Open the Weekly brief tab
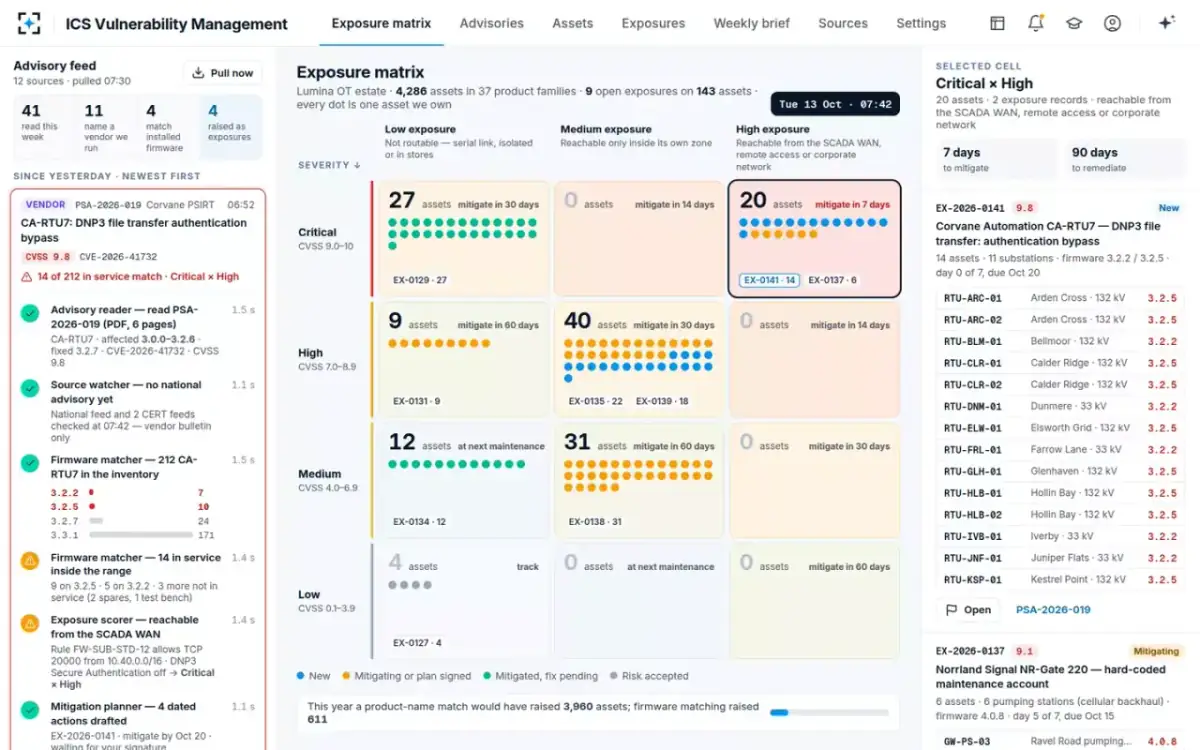 click(x=751, y=23)
